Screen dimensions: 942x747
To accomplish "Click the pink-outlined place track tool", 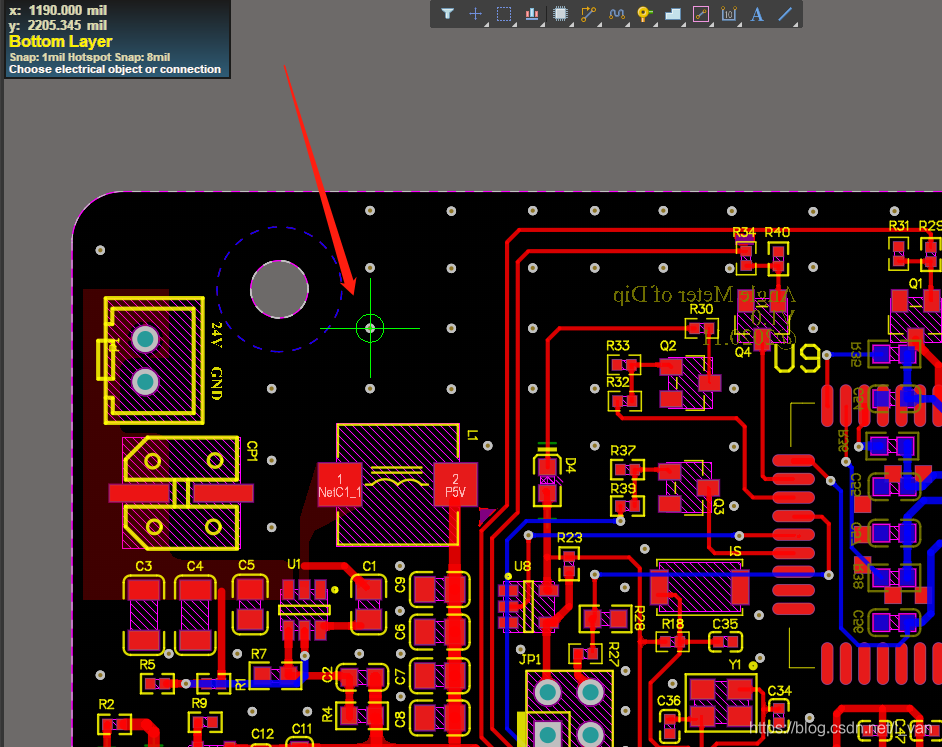I will pos(701,14).
